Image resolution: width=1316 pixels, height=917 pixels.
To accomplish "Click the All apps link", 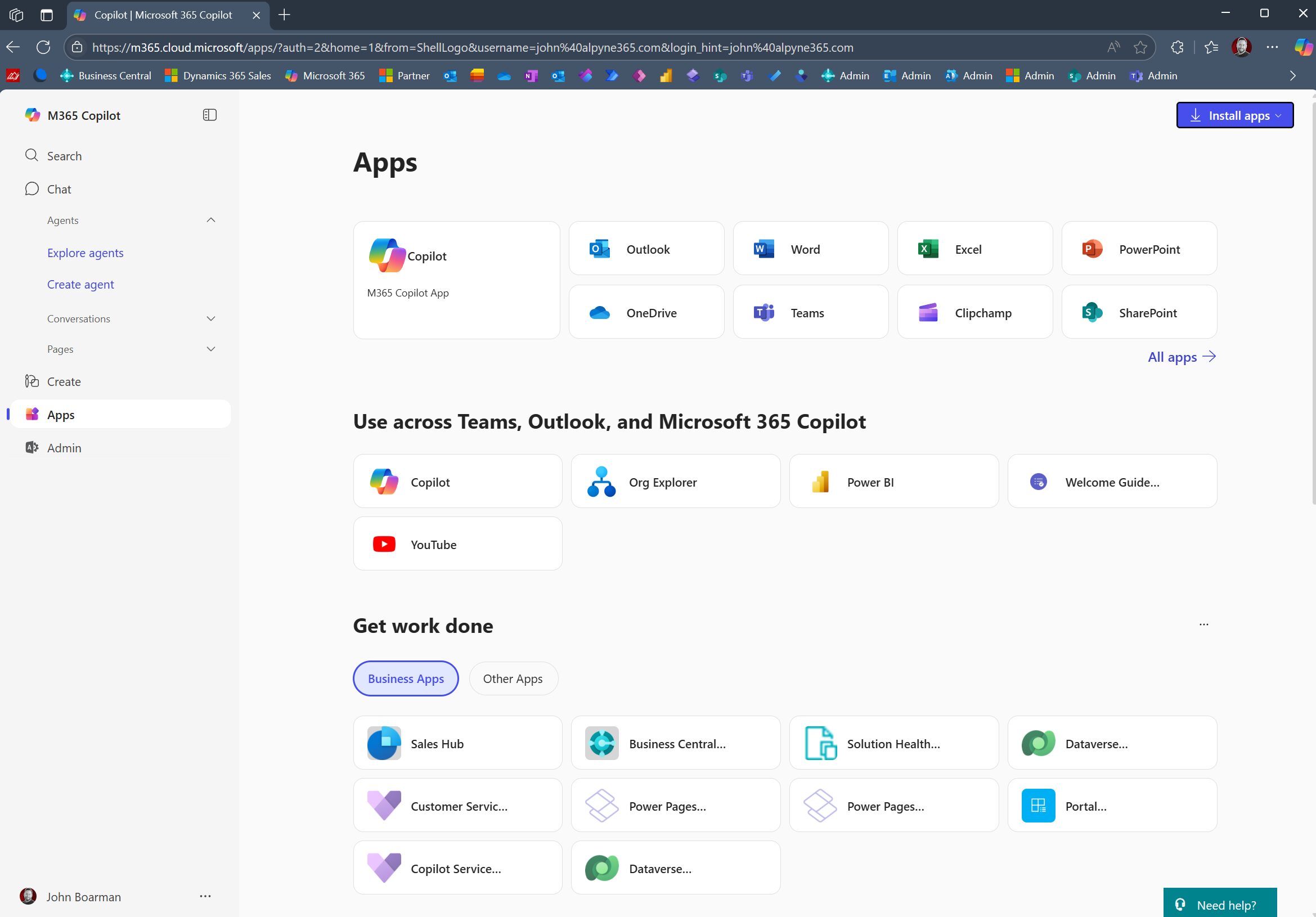I will [1182, 357].
